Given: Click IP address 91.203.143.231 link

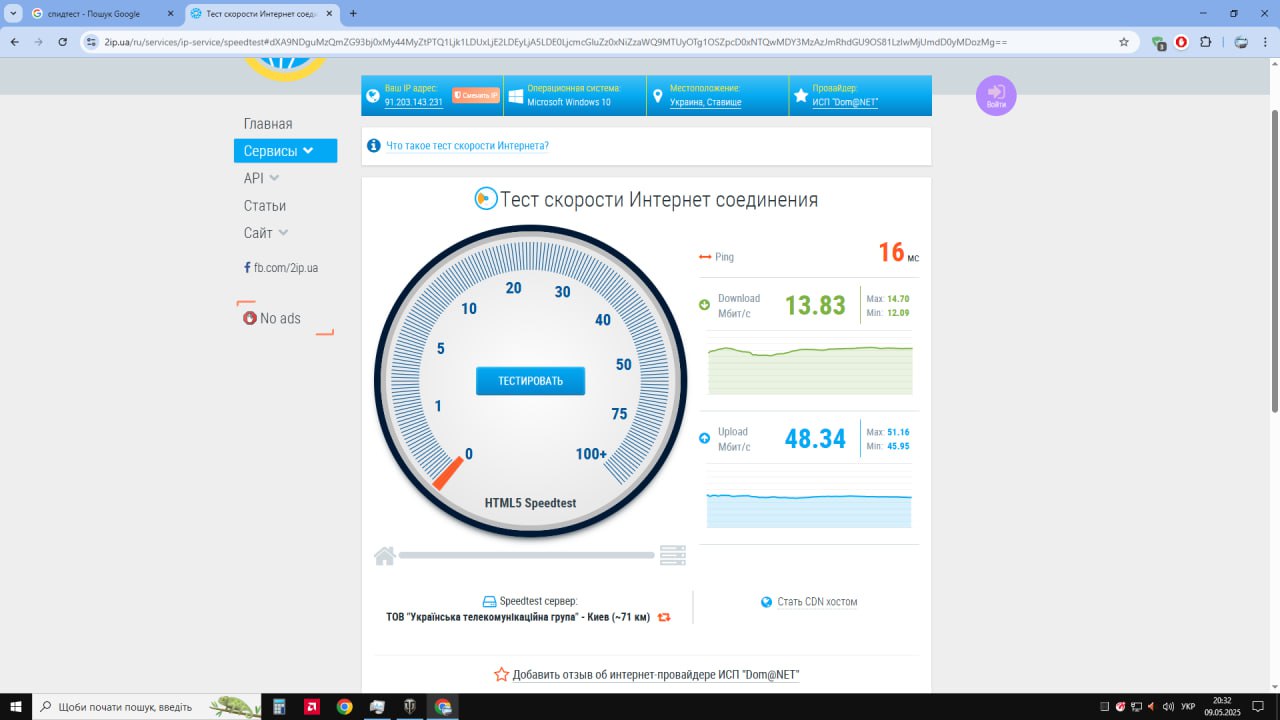Looking at the screenshot, I should point(413,102).
